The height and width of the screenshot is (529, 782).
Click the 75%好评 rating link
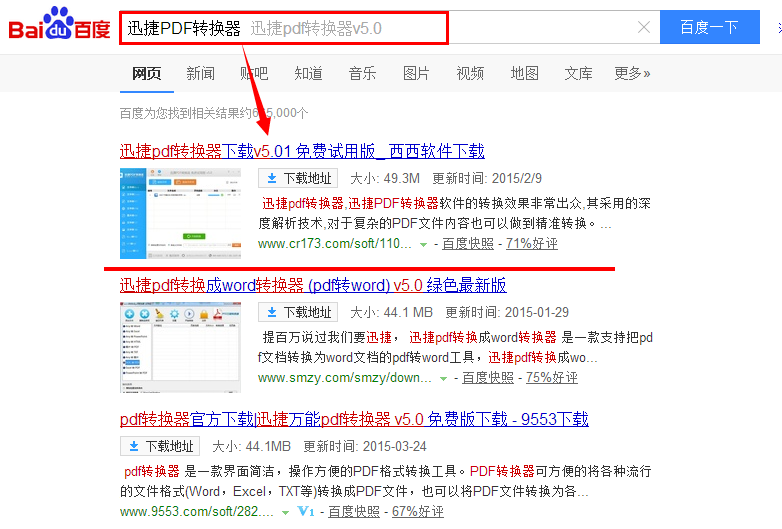click(x=552, y=378)
